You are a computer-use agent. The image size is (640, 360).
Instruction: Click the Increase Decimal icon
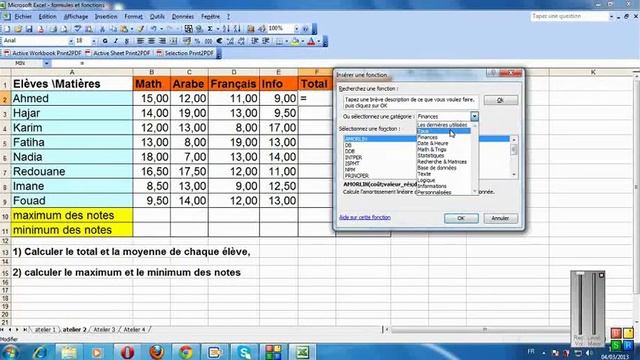point(230,41)
